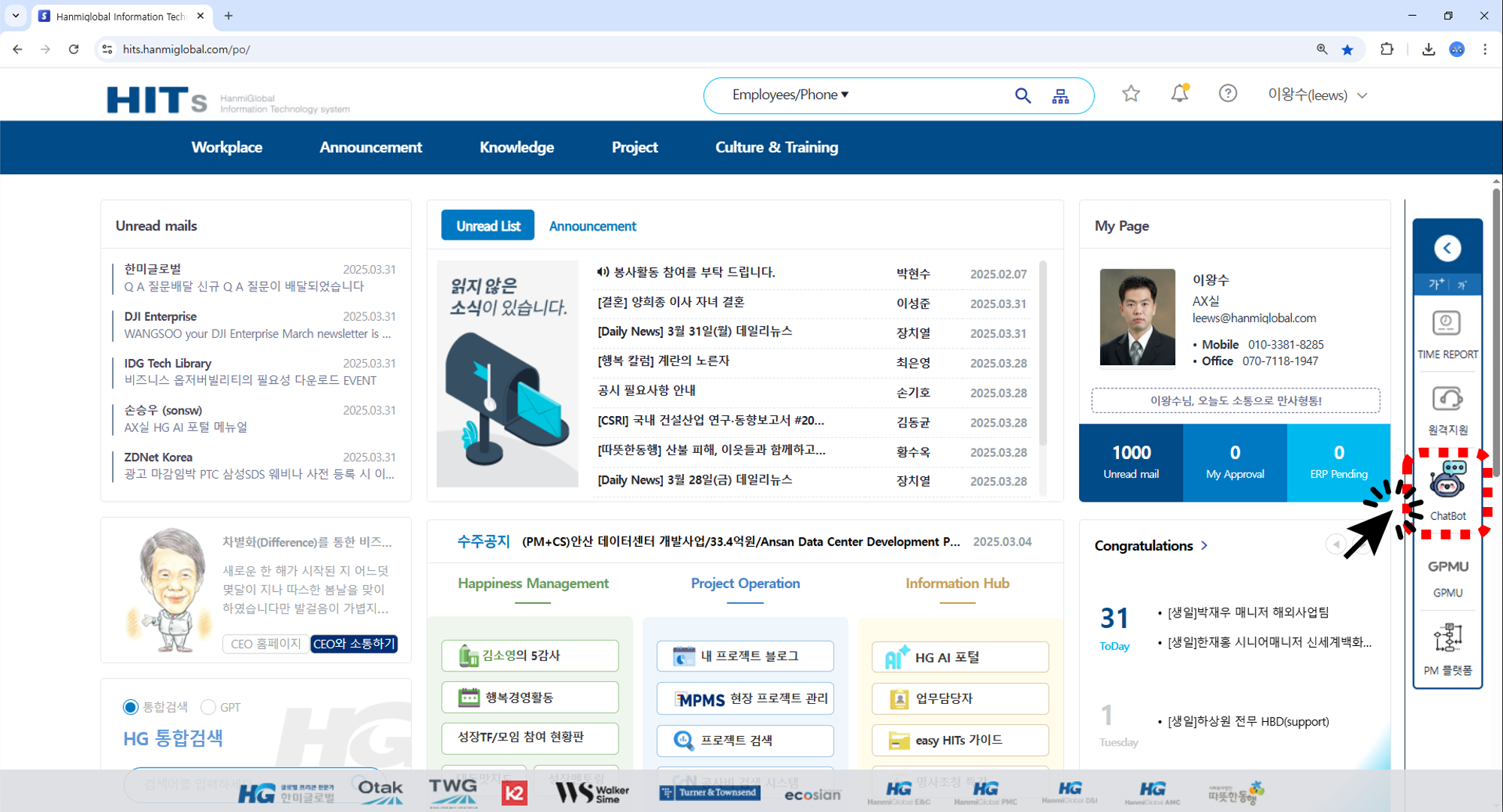Open the easy HITs 가이드 button
Image resolution: width=1503 pixels, height=812 pixels.
coord(960,740)
